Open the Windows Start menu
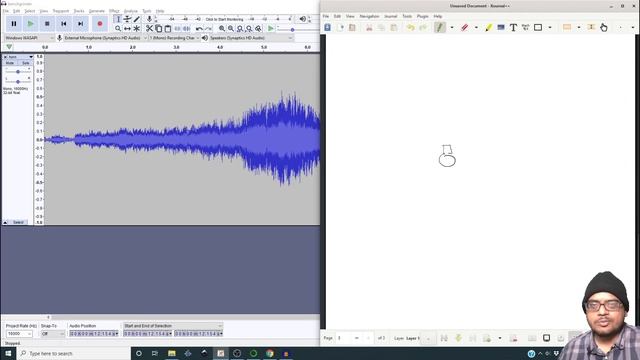This screenshot has width=640, height=360. [8, 353]
